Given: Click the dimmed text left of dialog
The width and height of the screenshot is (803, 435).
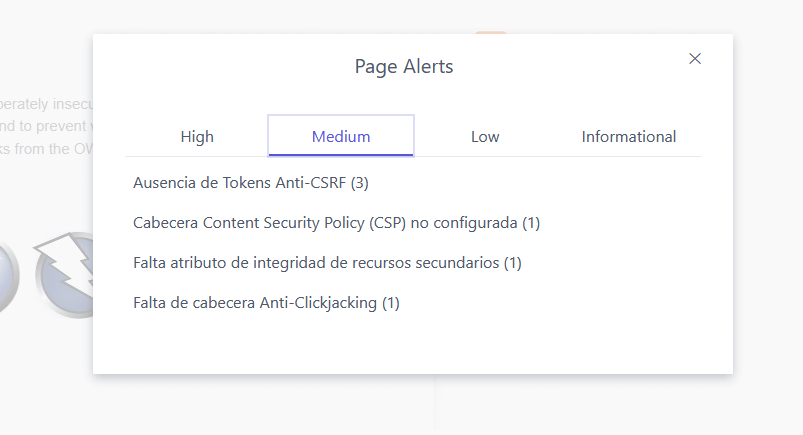Looking at the screenshot, I should pos(46,126).
